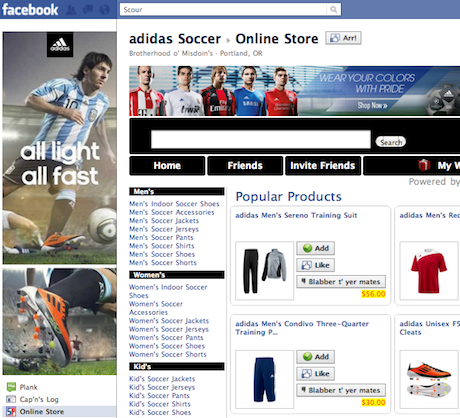This screenshot has height=418, width=460.
Task: Click the green check icon for Condivo Training Pants
Action: coord(307,357)
